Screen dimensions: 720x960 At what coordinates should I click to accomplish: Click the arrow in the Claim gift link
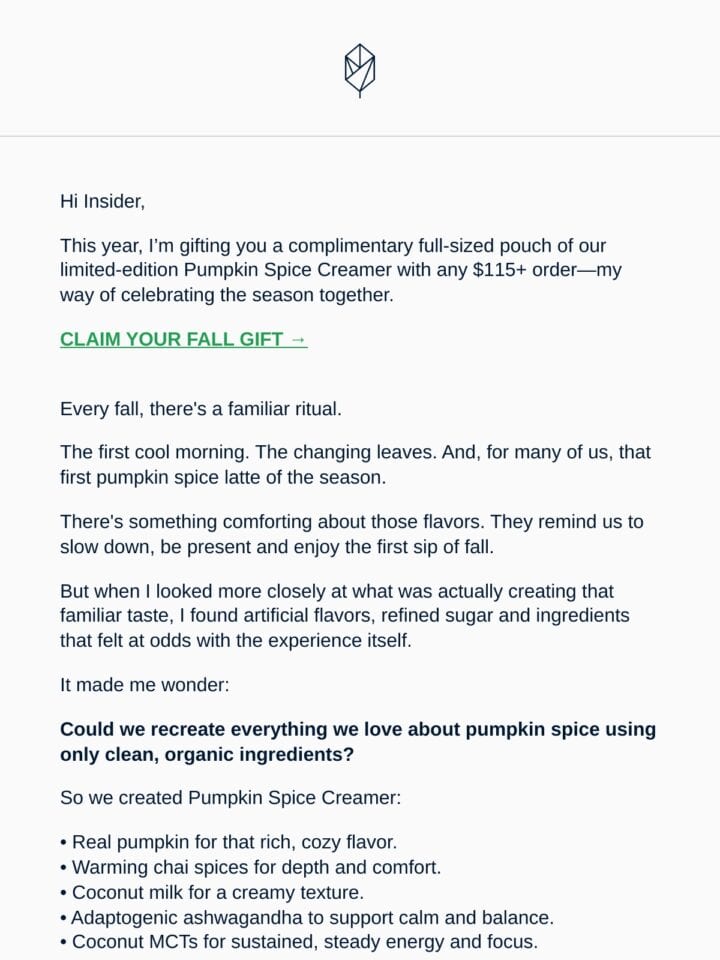tap(298, 339)
